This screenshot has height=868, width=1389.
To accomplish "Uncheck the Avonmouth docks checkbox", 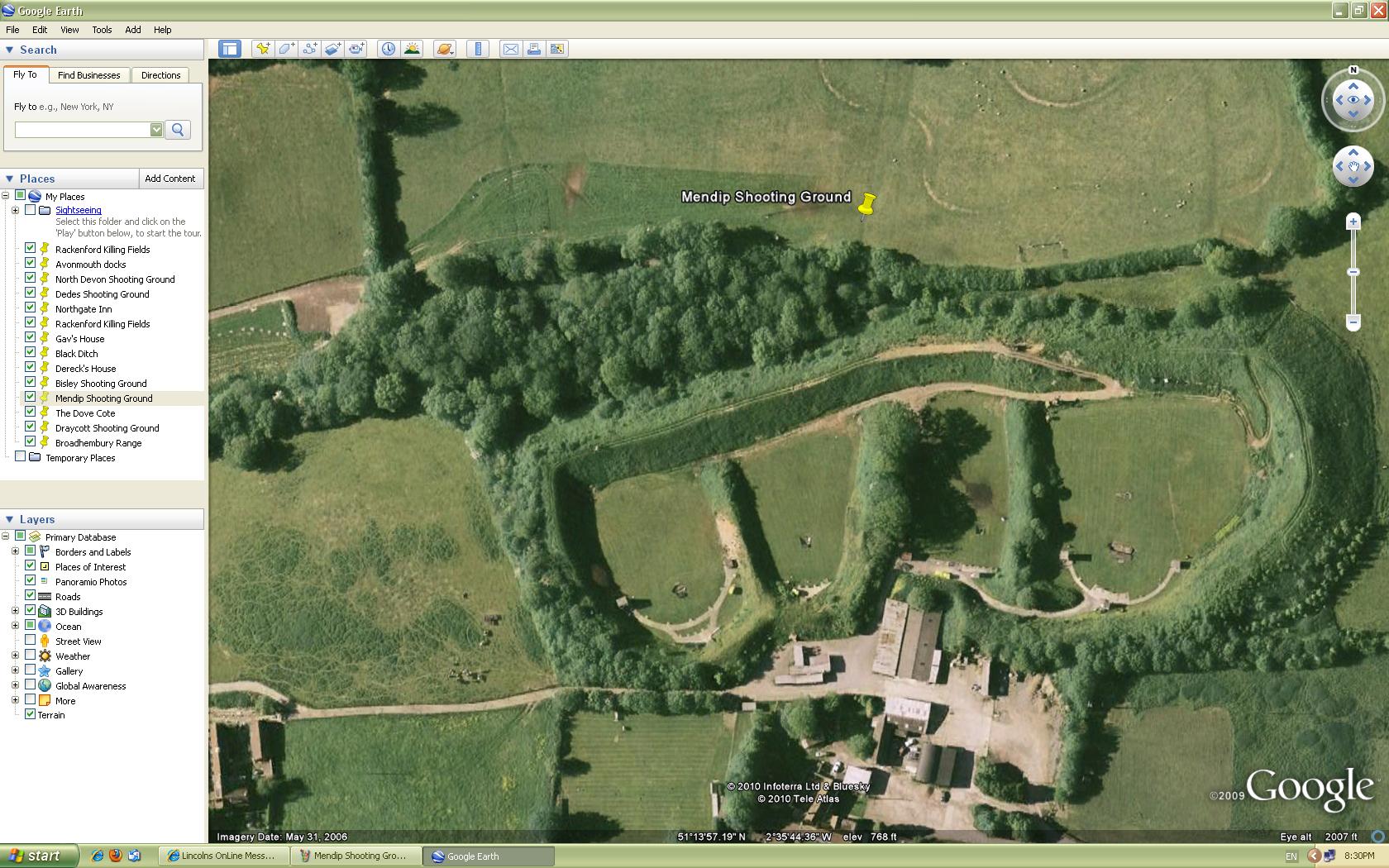I will [x=31, y=263].
